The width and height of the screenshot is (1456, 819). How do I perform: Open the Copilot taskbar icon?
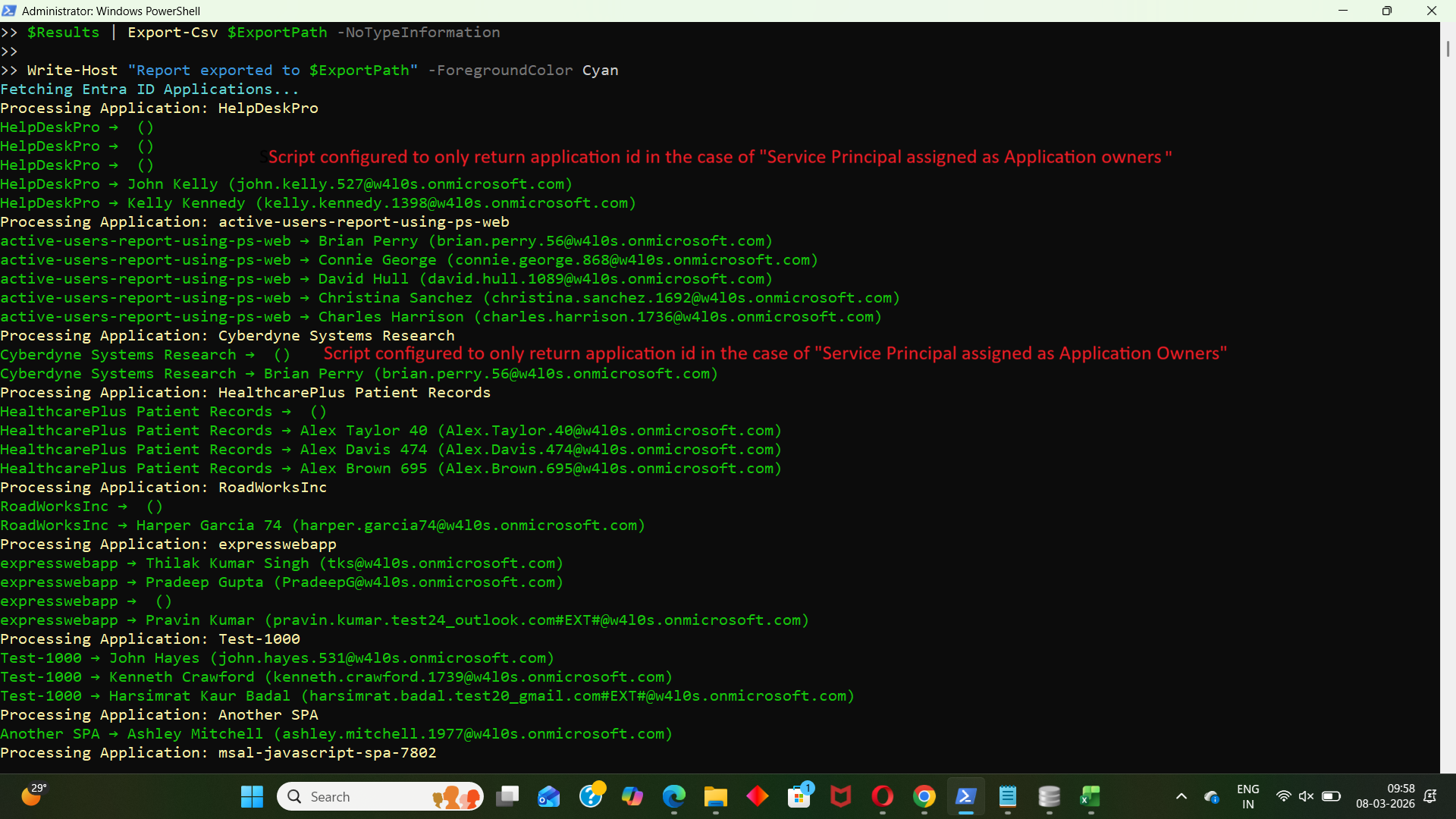click(632, 796)
